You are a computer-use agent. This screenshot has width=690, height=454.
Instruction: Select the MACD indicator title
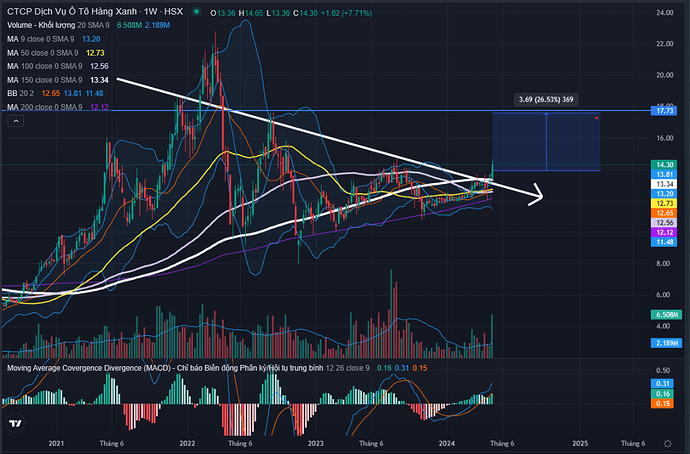point(165,368)
